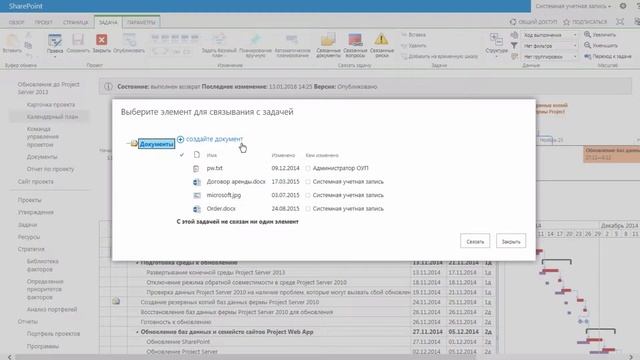Screen dimensions: 640x360
Task: Select the Планирование вручную pin icon
Action: (x=256, y=40)
